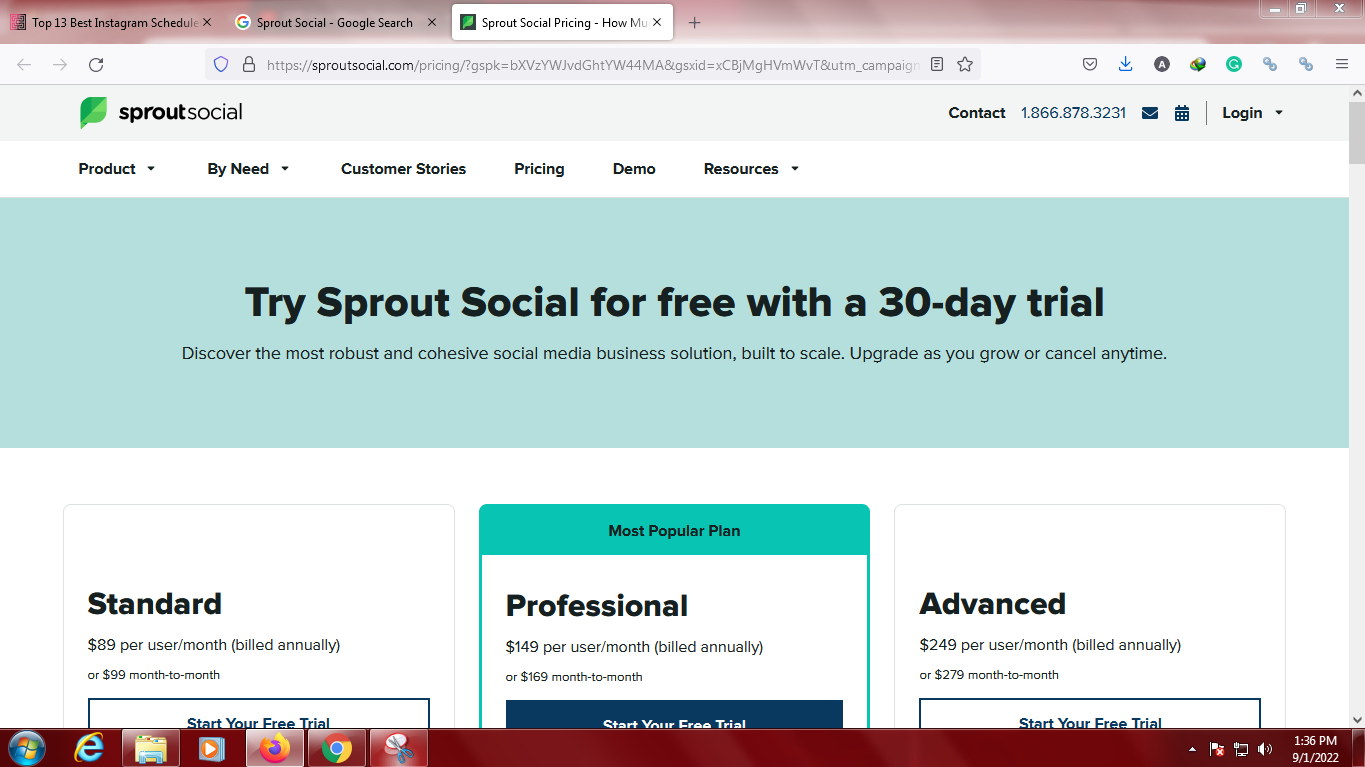This screenshot has height=767, width=1365.
Task: Close the Sprout Social Pricing tab
Action: pos(657,22)
